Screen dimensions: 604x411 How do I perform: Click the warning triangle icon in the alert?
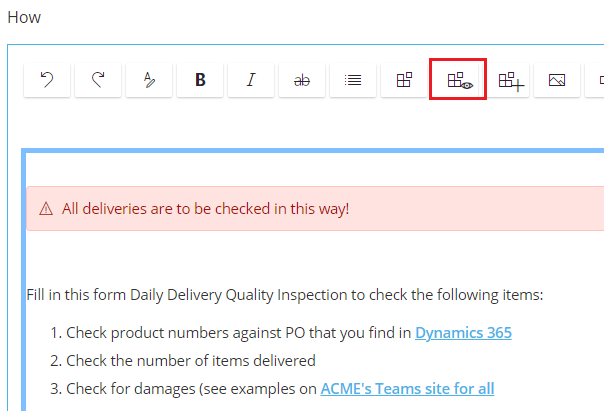46,209
